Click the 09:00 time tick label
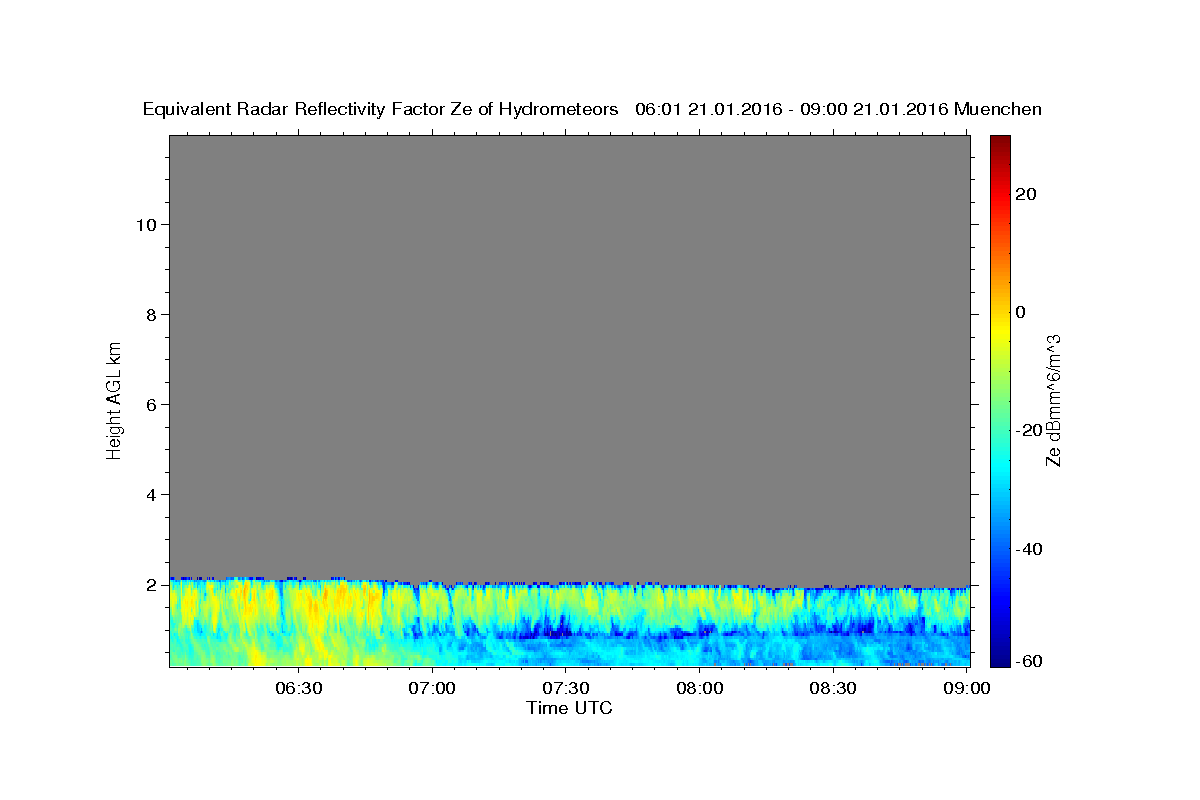The width and height of the screenshot is (1200, 800). [968, 688]
